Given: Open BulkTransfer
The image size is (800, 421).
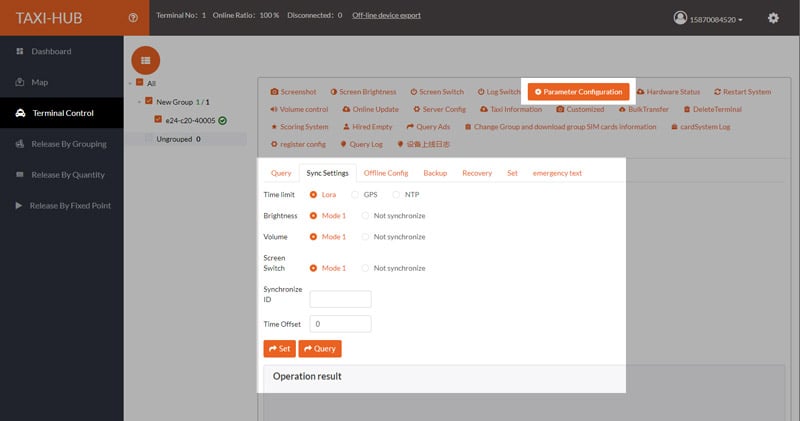Looking at the screenshot, I should 643,109.
